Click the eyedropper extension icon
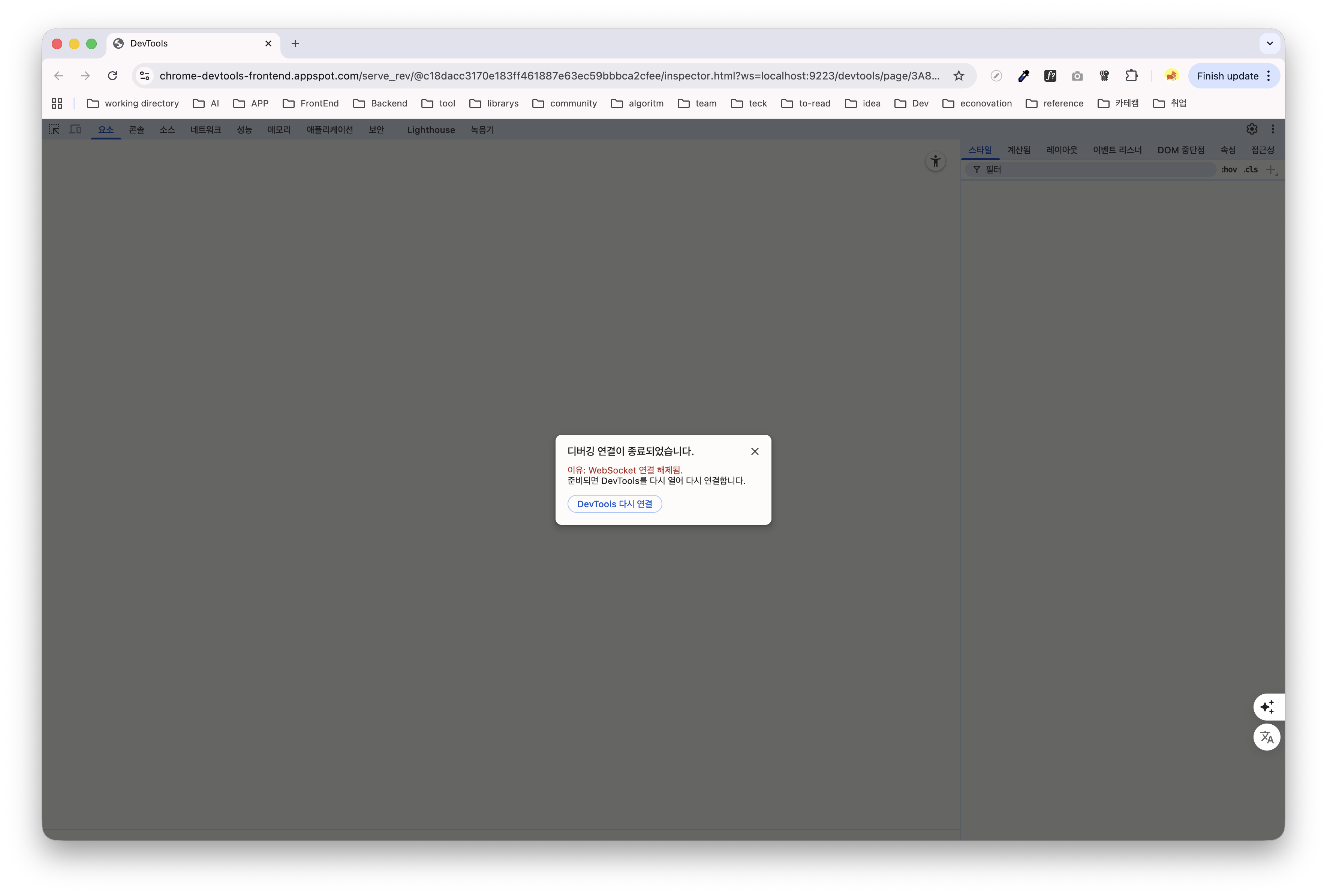 click(1023, 76)
